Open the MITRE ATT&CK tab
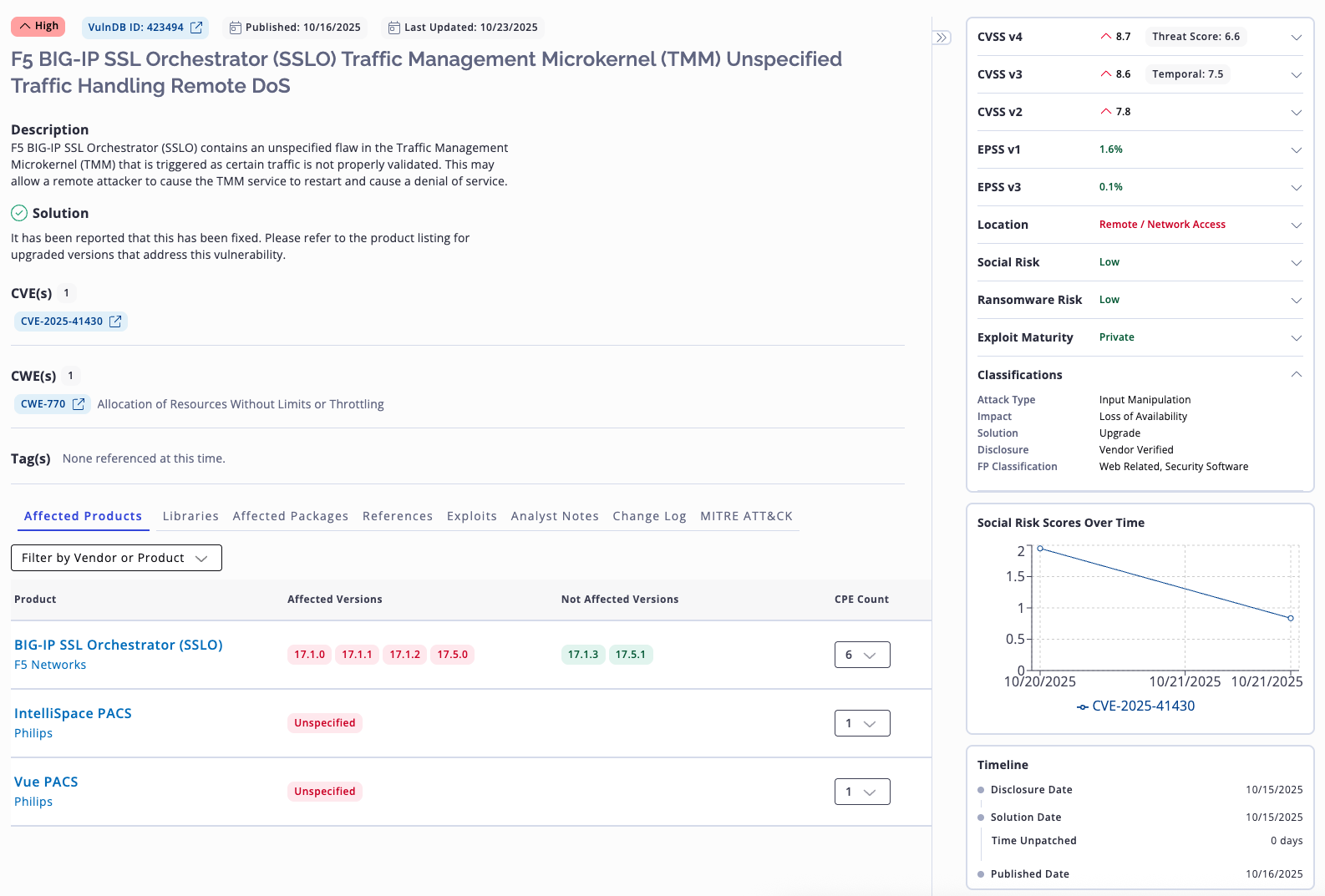Image resolution: width=1325 pixels, height=896 pixels. [746, 516]
